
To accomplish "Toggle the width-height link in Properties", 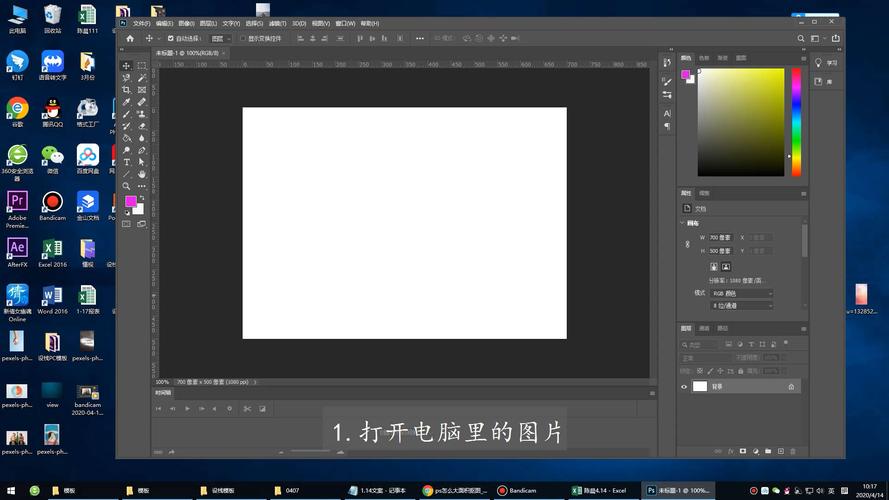I will tap(687, 244).
